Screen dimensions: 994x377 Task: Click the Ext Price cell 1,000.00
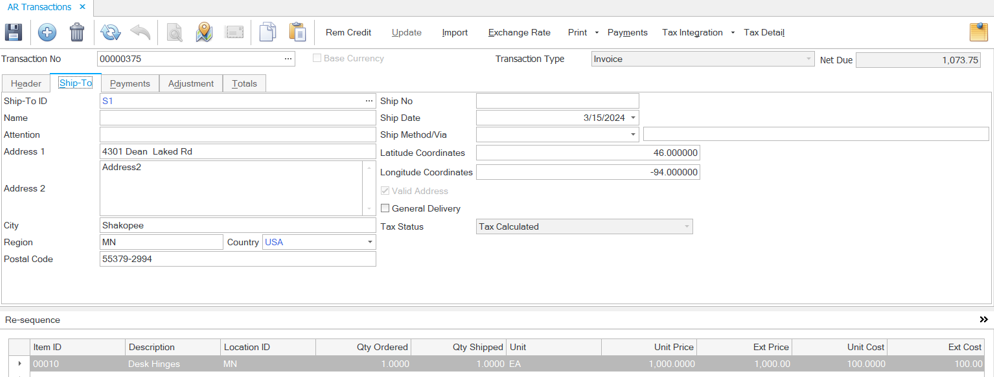744,364
